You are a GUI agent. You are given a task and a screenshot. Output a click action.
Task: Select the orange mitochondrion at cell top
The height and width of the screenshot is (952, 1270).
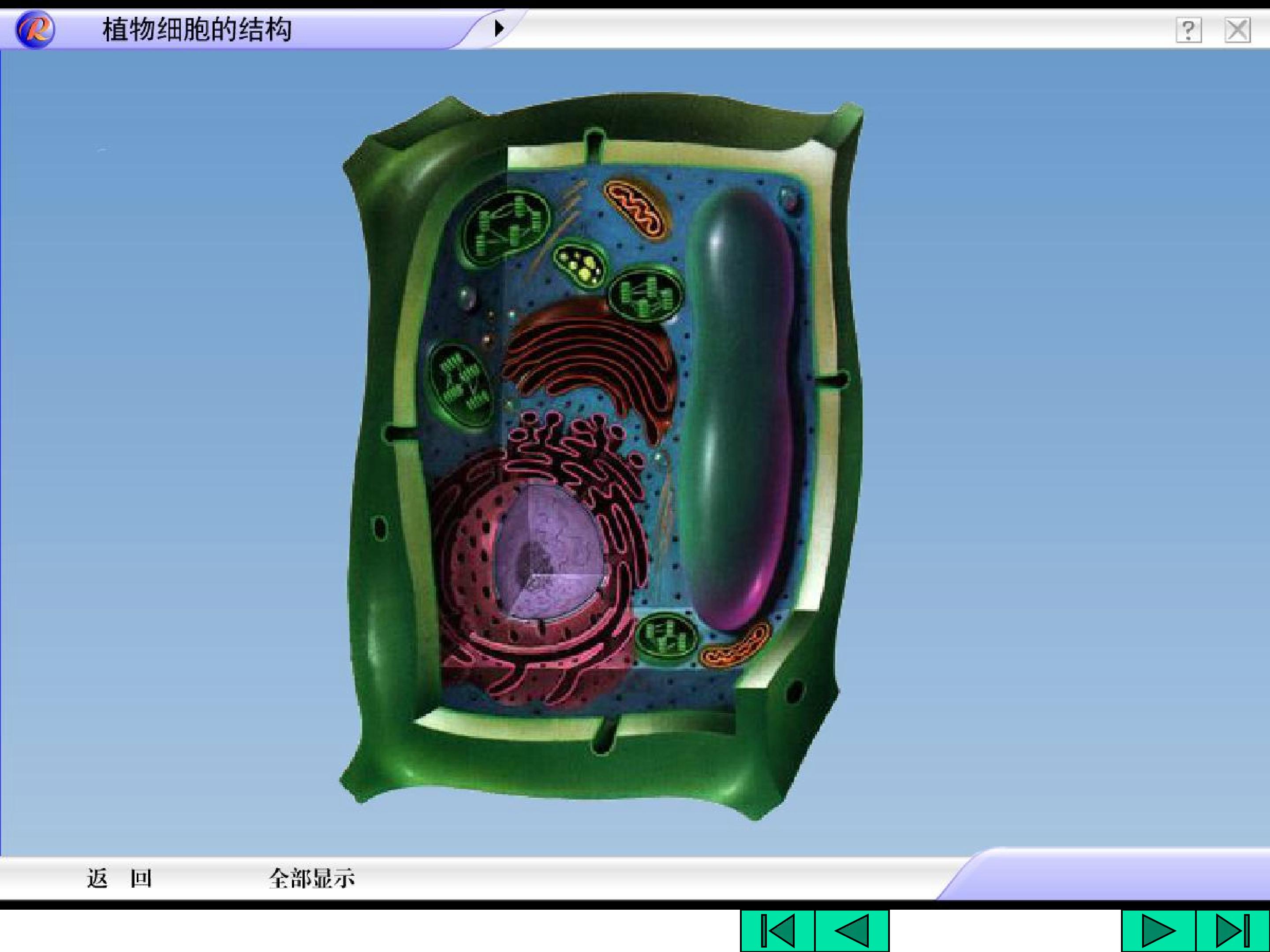pyautogui.click(x=637, y=208)
